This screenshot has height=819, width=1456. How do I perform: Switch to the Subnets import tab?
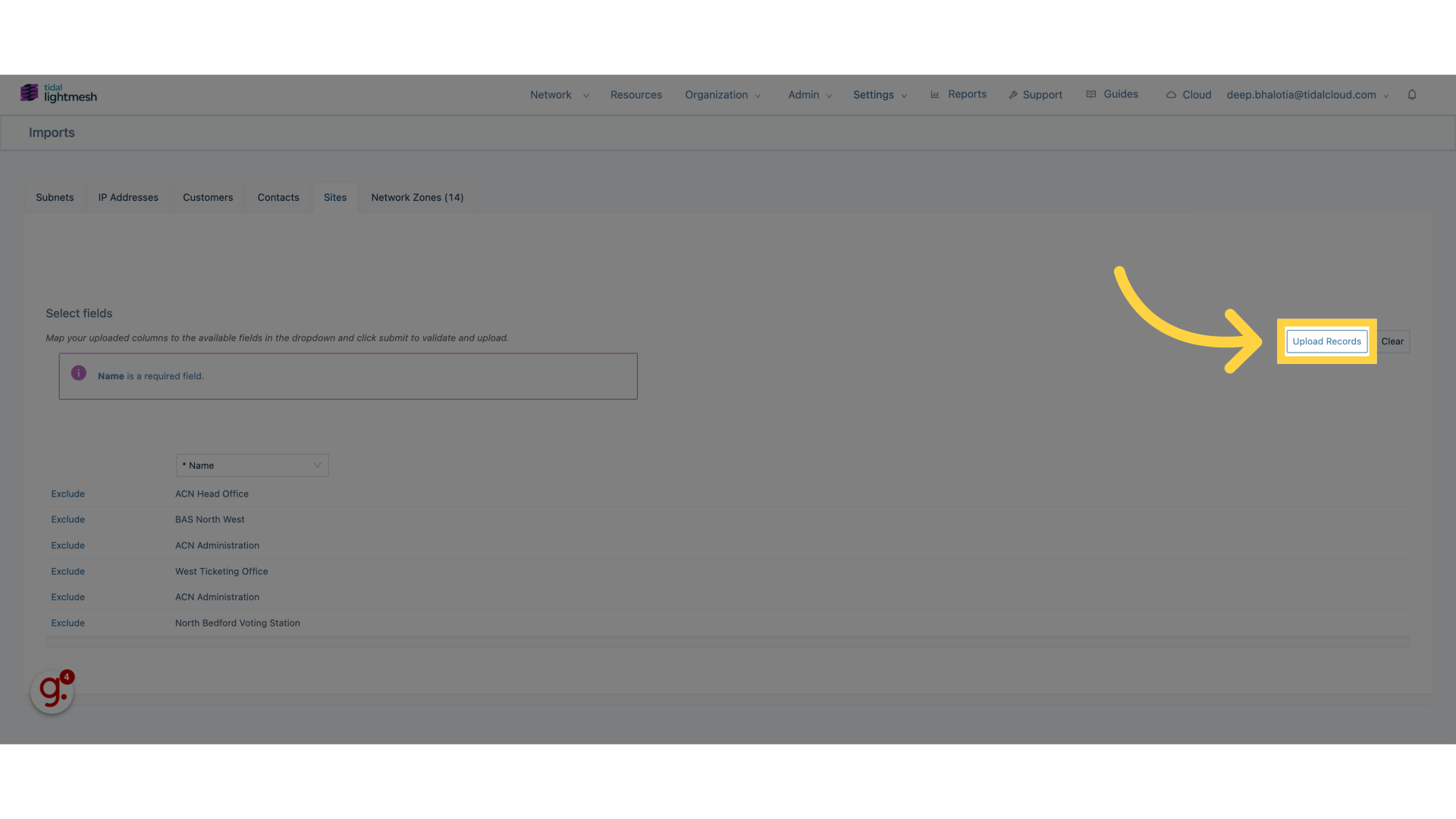coord(54,197)
